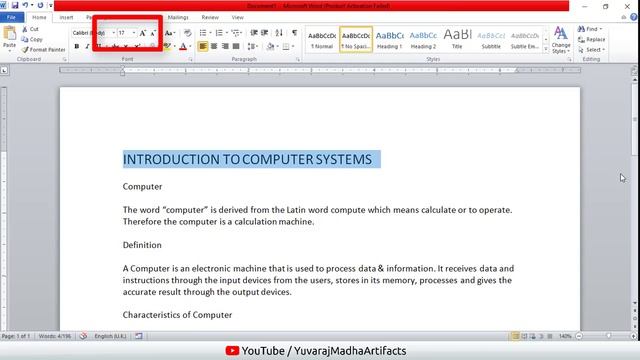Apply the Normal style

[x=322, y=40]
